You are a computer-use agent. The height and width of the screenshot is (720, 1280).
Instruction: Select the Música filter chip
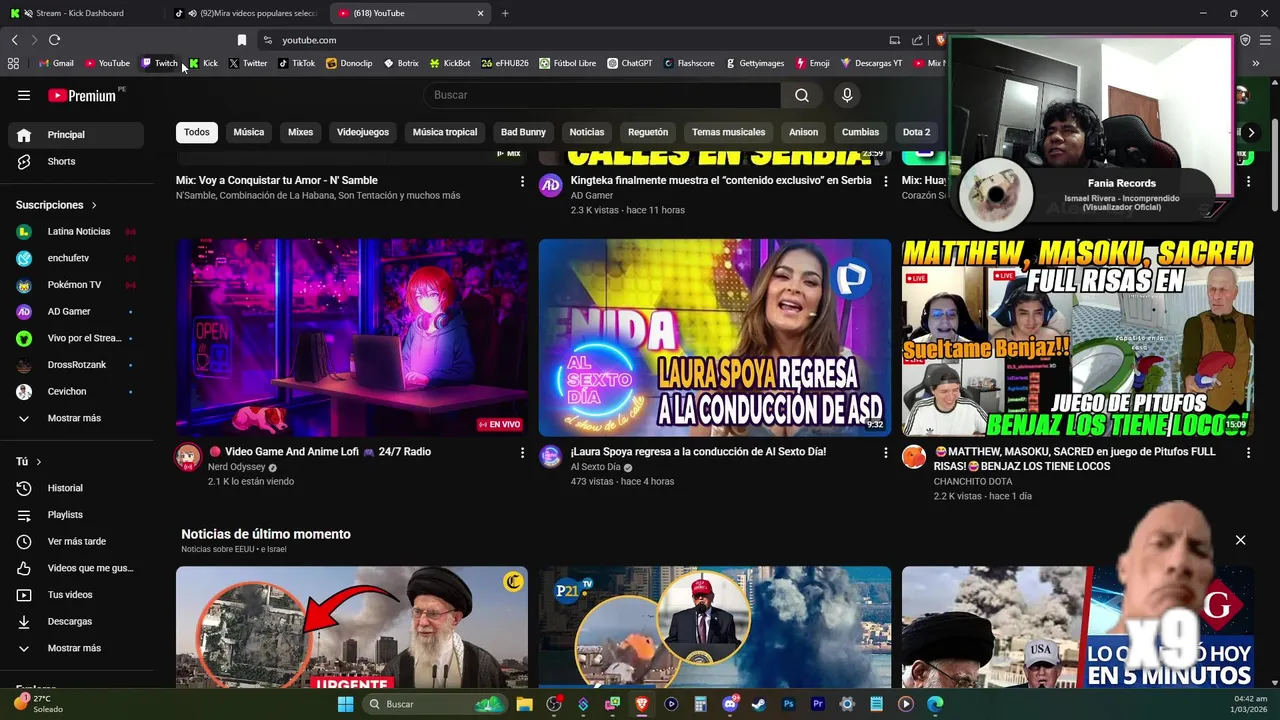(x=249, y=132)
